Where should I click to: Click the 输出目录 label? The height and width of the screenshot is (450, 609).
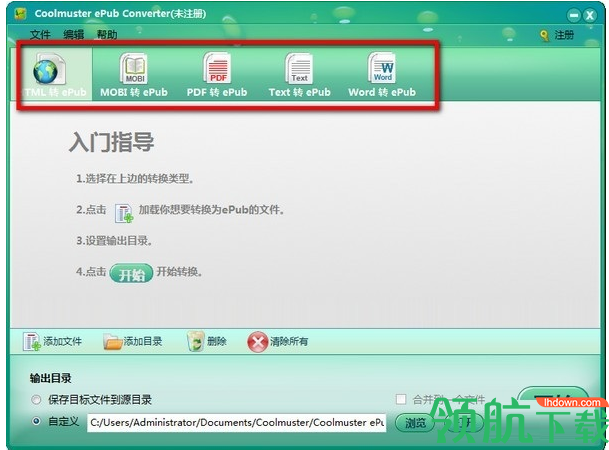(50, 378)
